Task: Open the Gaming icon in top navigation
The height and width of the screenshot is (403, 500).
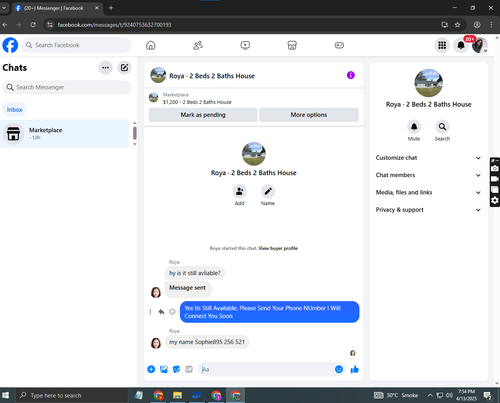Action: [339, 45]
